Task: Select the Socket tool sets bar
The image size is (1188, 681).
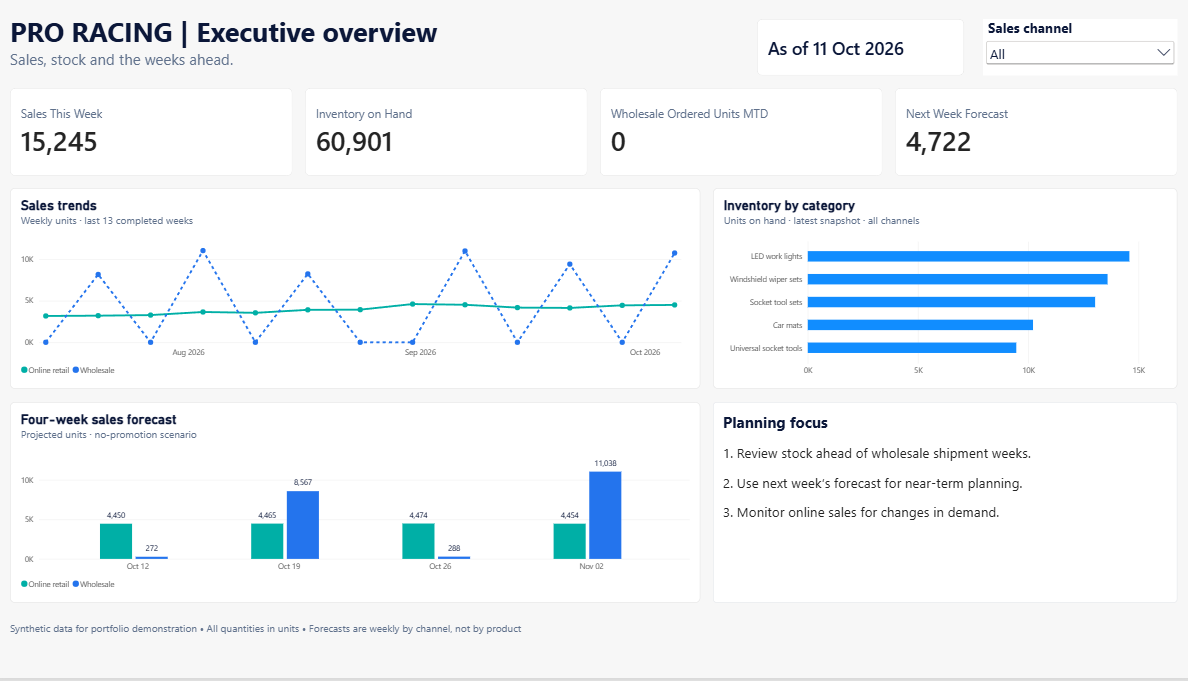Action: (952, 302)
